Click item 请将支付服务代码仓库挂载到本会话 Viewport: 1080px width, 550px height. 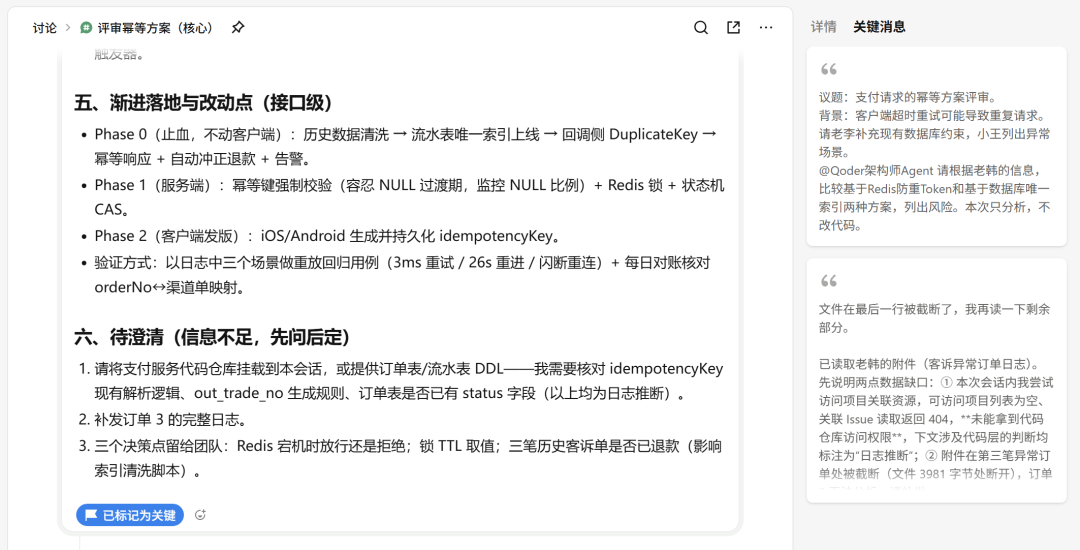click(x=409, y=381)
